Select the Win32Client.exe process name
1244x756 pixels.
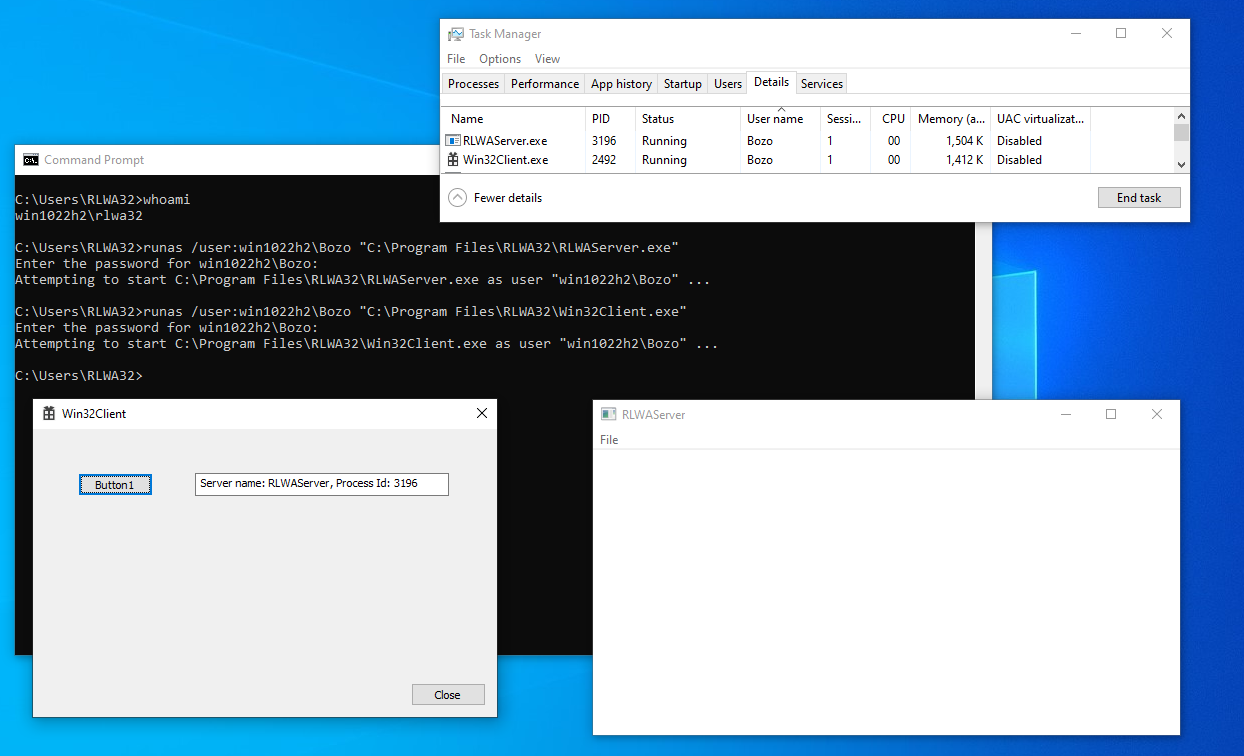[505, 160]
